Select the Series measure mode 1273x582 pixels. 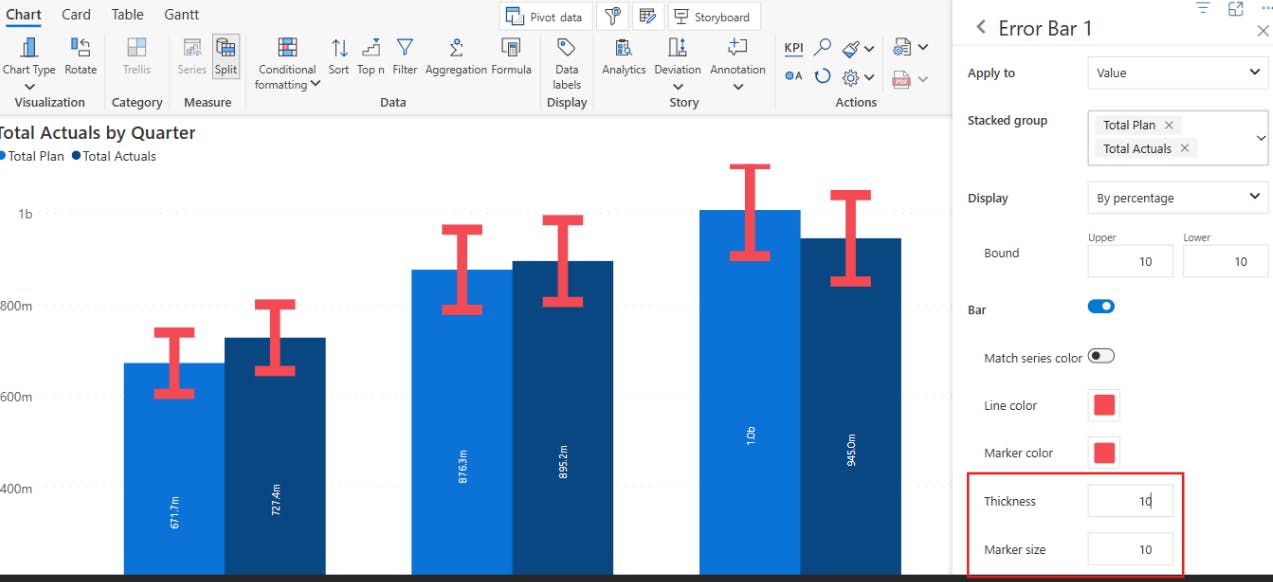pyautogui.click(x=192, y=57)
